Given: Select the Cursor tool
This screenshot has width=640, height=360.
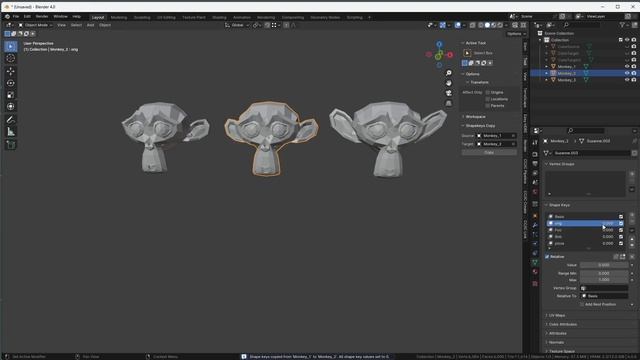Looking at the screenshot, I should click(x=11, y=58).
